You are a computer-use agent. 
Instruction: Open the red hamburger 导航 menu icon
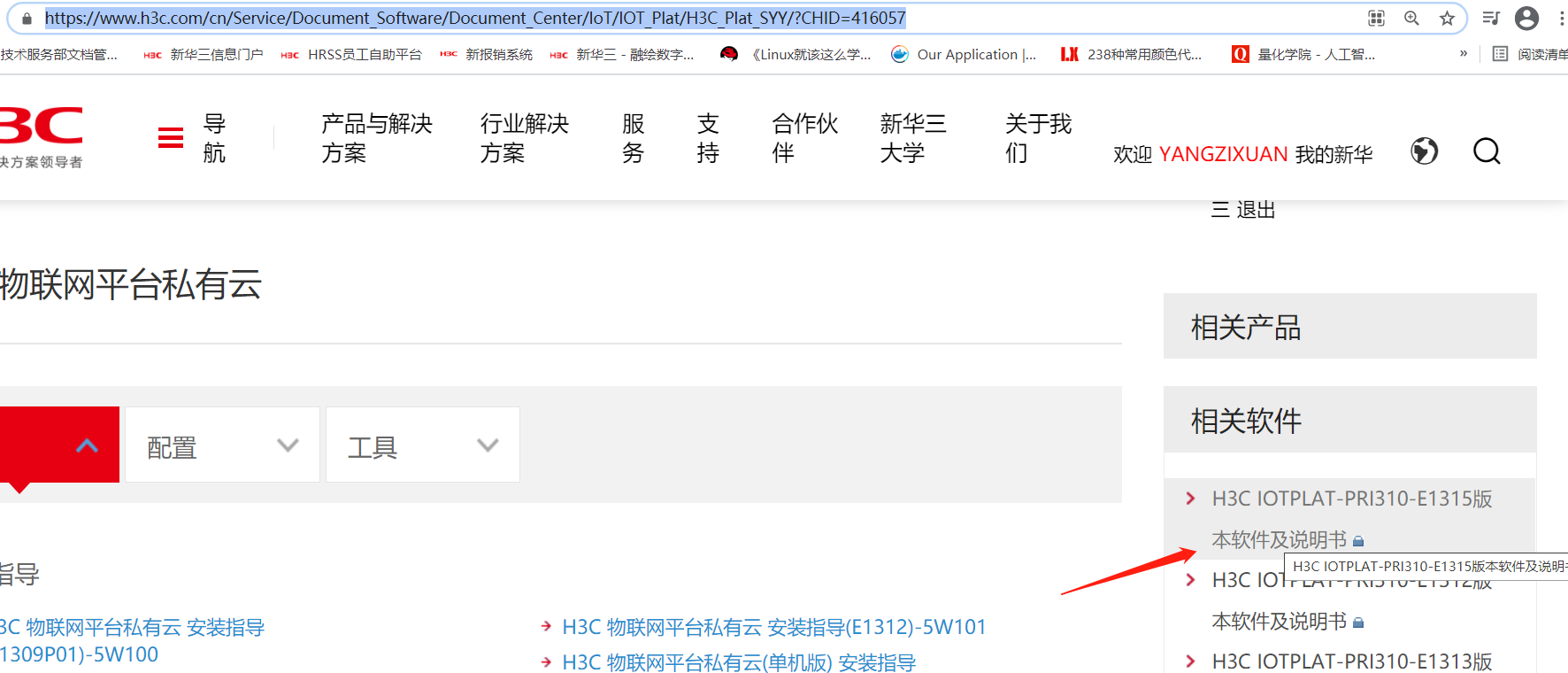point(171,138)
